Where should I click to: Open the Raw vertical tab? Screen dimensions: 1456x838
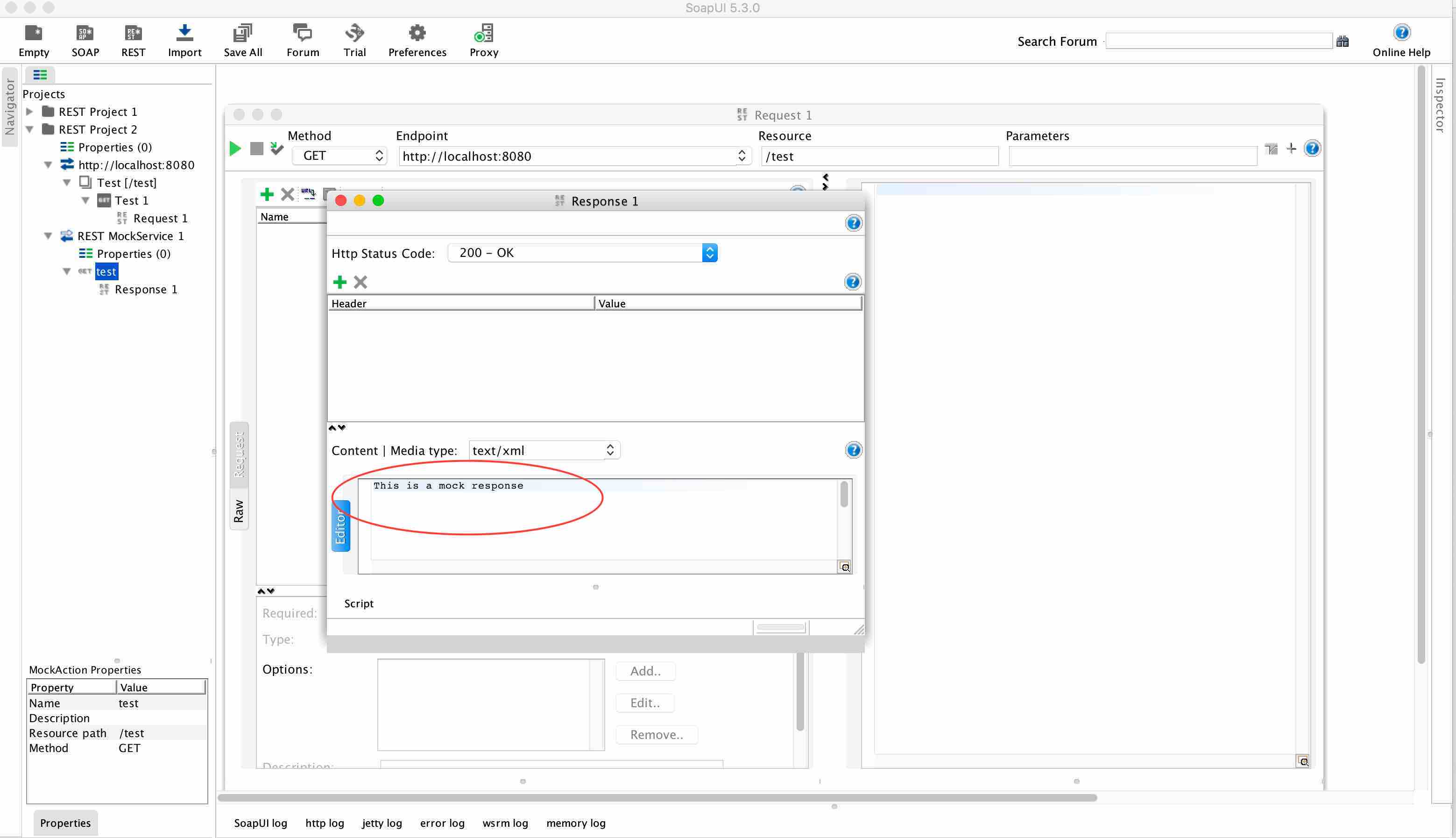(239, 511)
